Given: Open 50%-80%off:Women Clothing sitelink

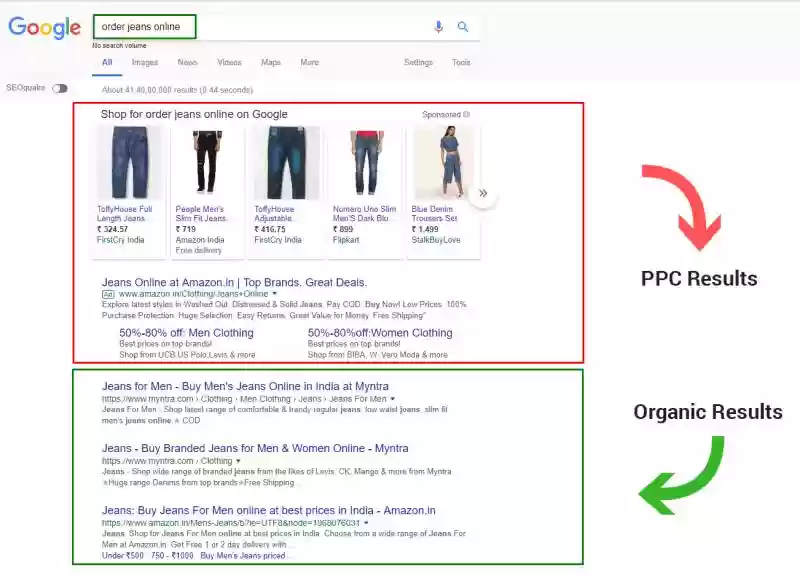Looking at the screenshot, I should 380,333.
